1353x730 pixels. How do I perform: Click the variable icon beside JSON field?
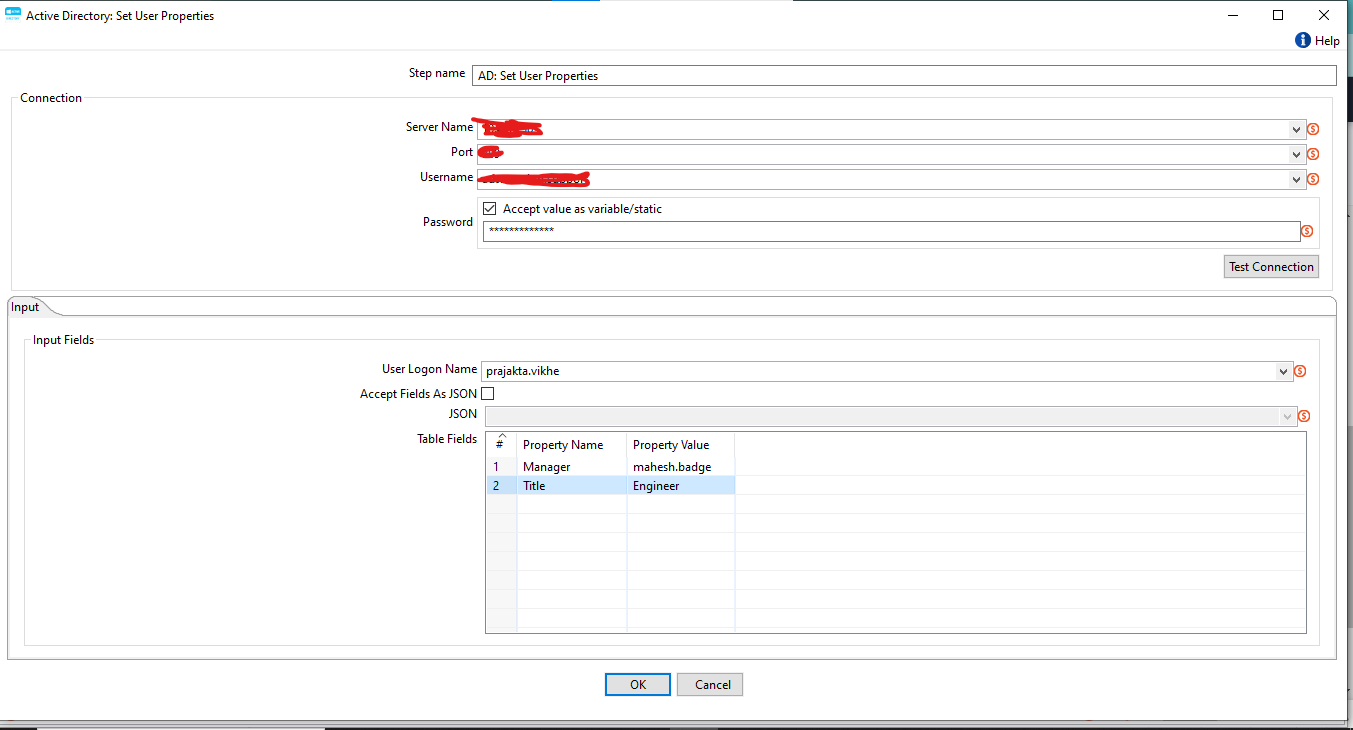coord(1304,416)
